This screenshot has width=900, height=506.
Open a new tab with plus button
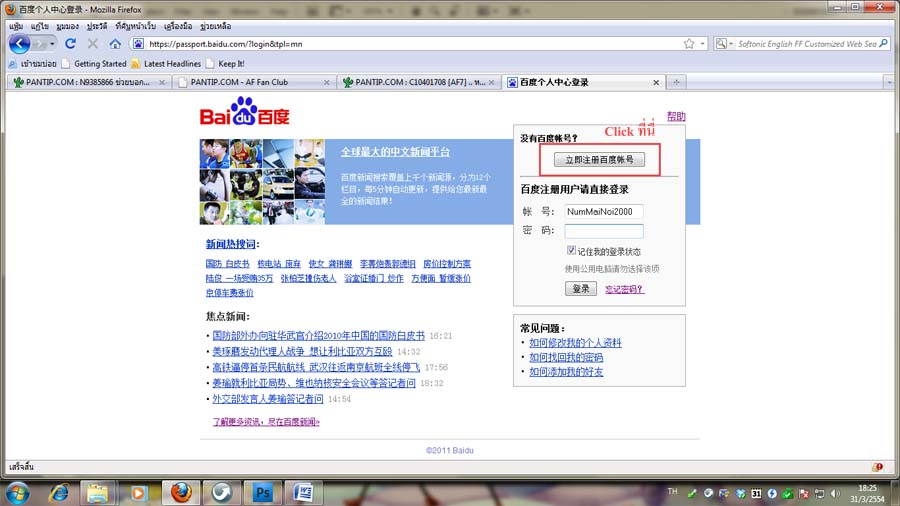[x=676, y=83]
